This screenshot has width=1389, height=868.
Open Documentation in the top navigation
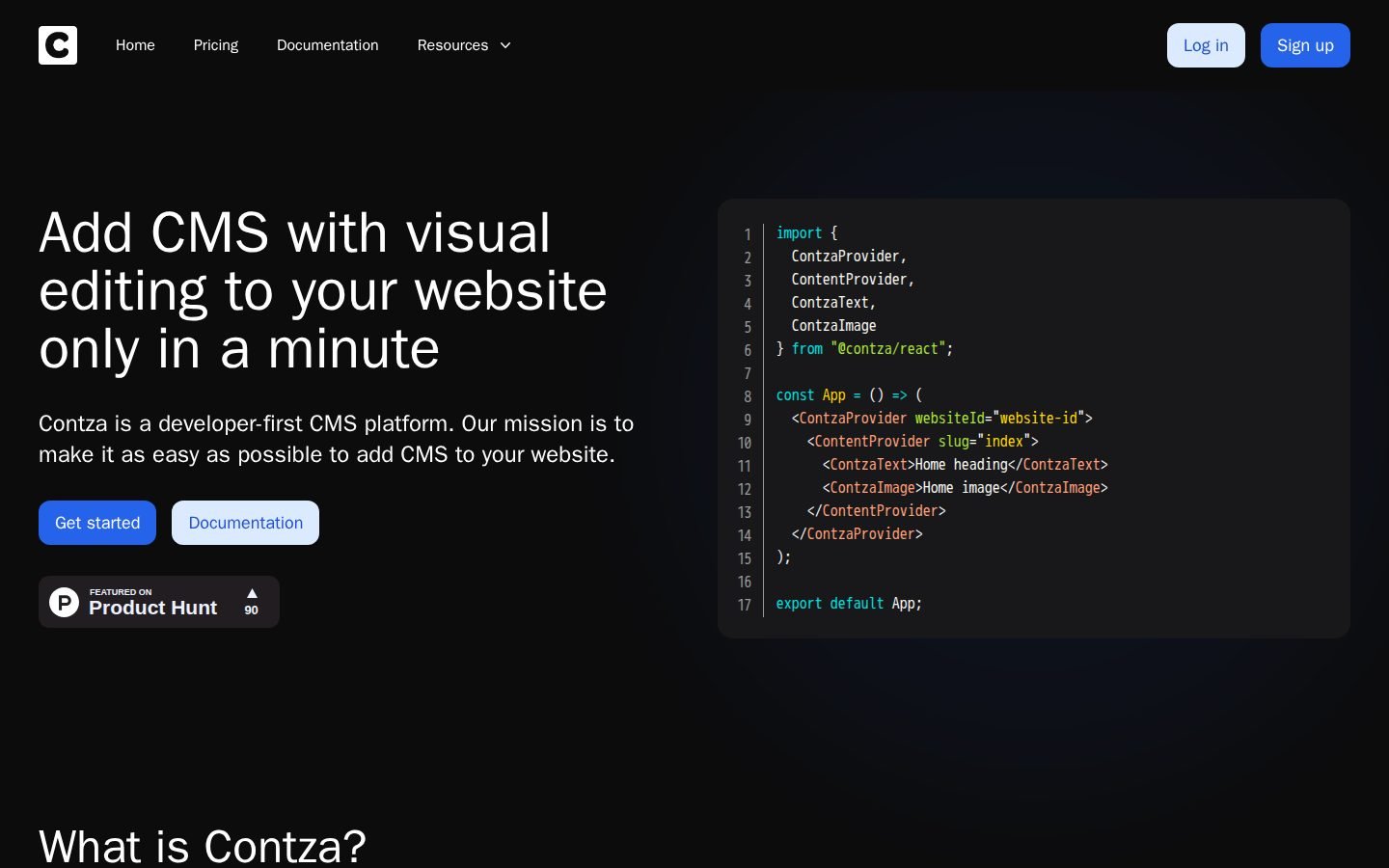(x=328, y=45)
